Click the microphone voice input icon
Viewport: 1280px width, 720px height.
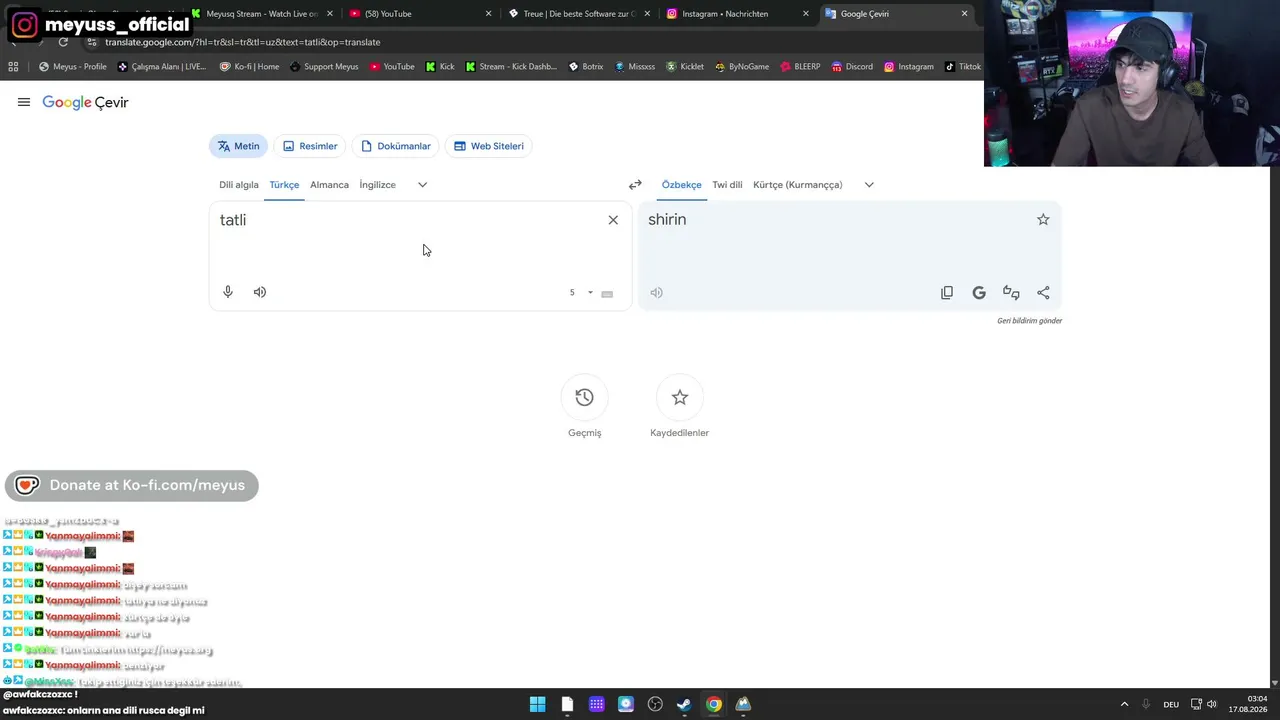(x=228, y=292)
